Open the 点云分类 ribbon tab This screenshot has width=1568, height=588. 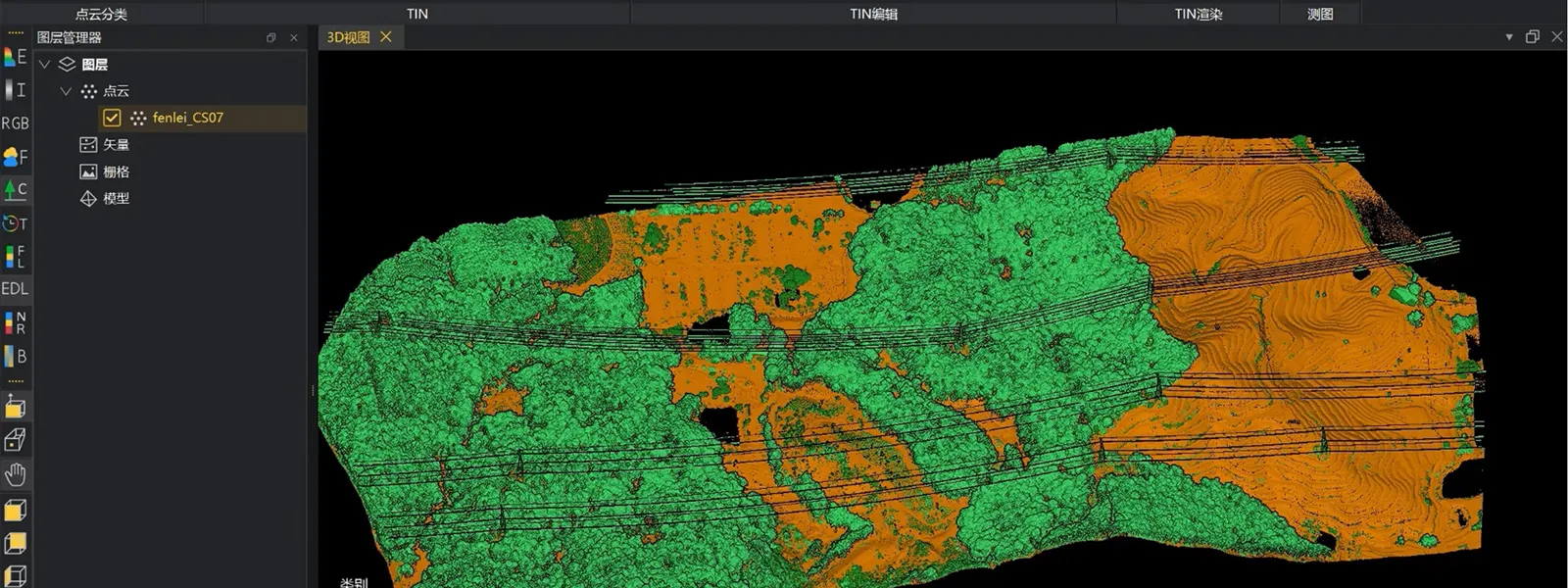pyautogui.click(x=102, y=14)
